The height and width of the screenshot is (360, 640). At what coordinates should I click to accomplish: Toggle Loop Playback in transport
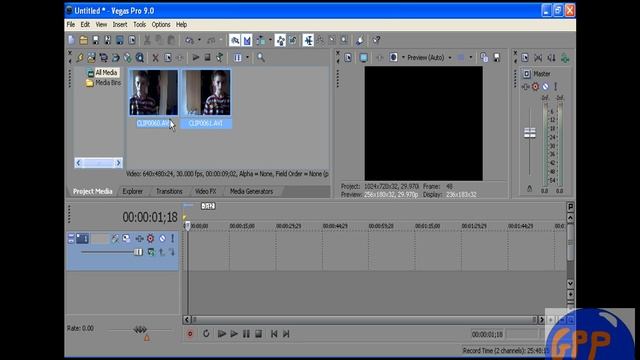[x=206, y=334]
